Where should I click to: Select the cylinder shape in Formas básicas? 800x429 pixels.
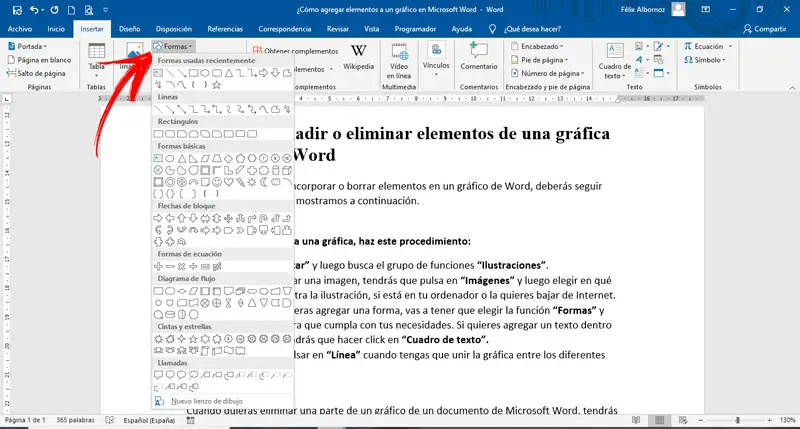click(x=276, y=170)
